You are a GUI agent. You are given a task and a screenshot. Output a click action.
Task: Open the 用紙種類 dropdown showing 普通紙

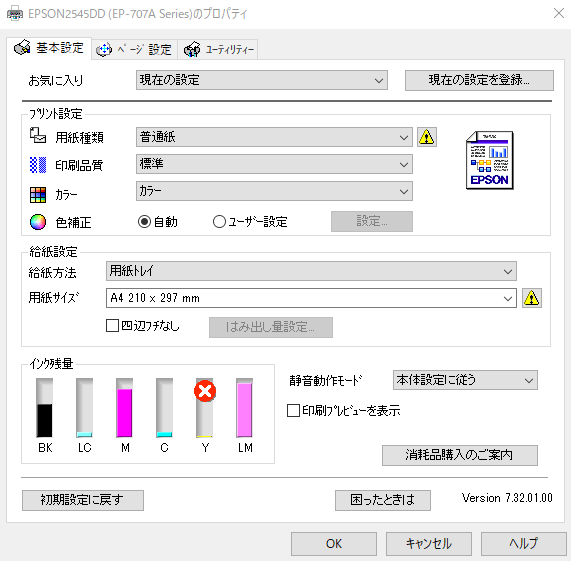coord(274,137)
